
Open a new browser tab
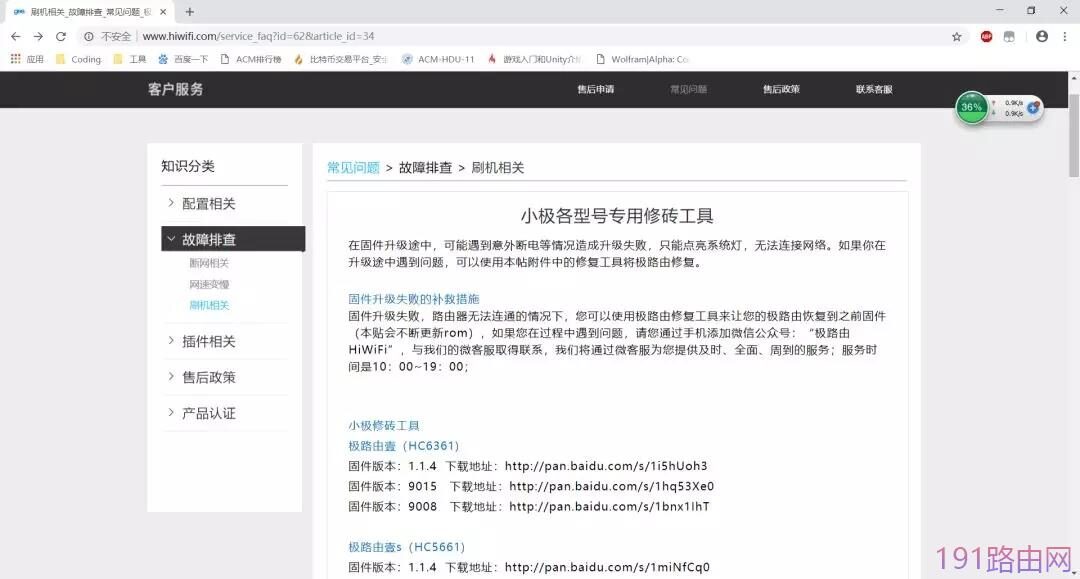(x=189, y=12)
